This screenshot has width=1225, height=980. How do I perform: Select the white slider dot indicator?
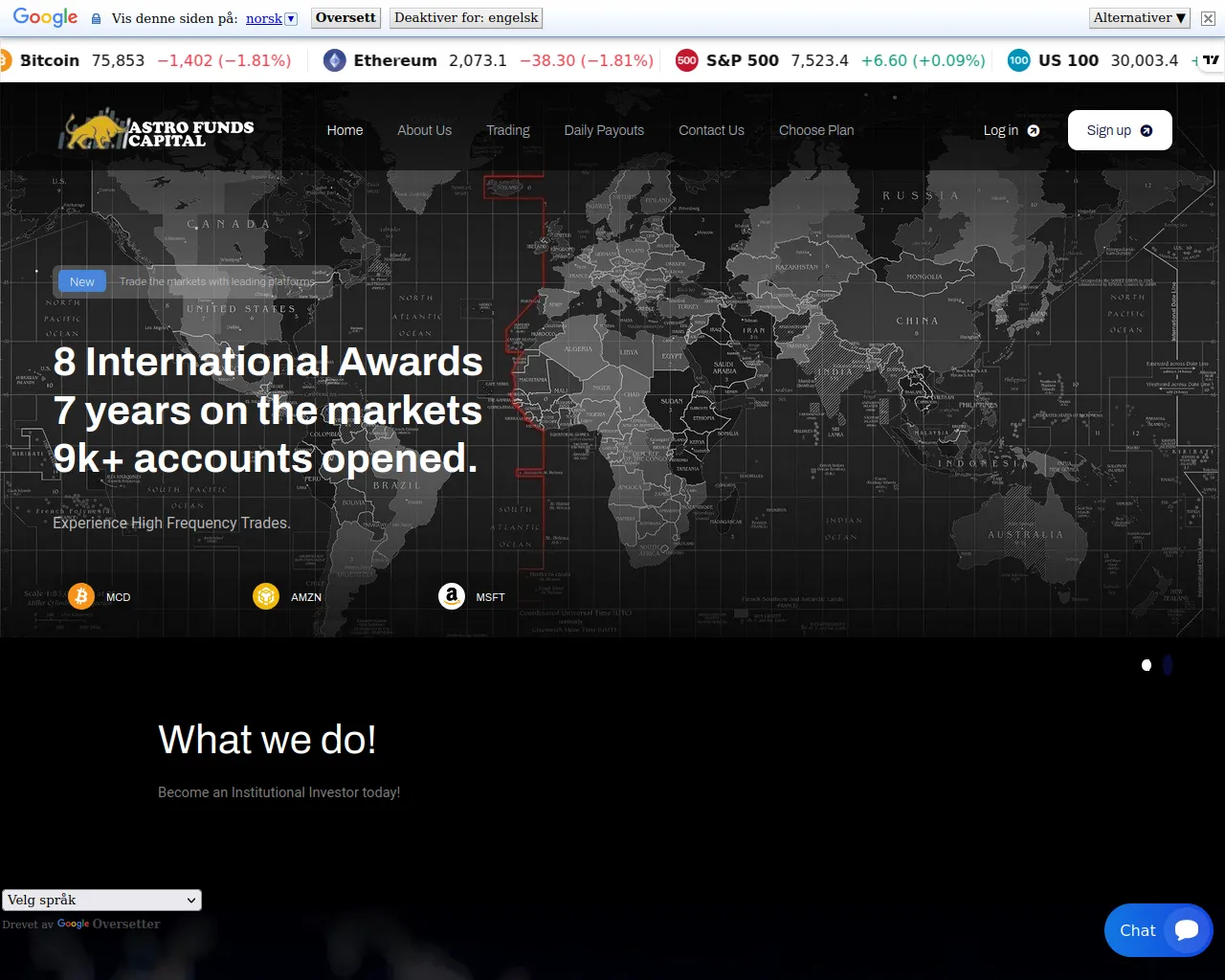point(1147,665)
